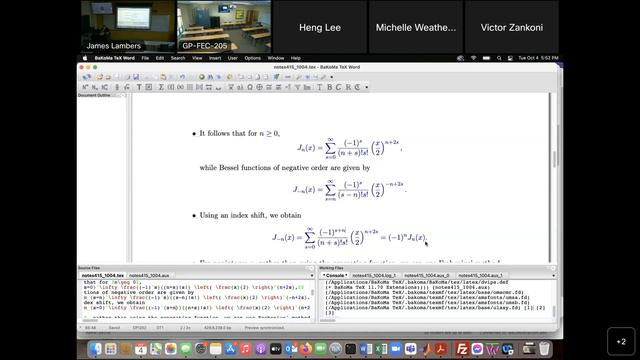
Task: Open Zoom from the Dock
Action: pyautogui.click(x=395, y=349)
